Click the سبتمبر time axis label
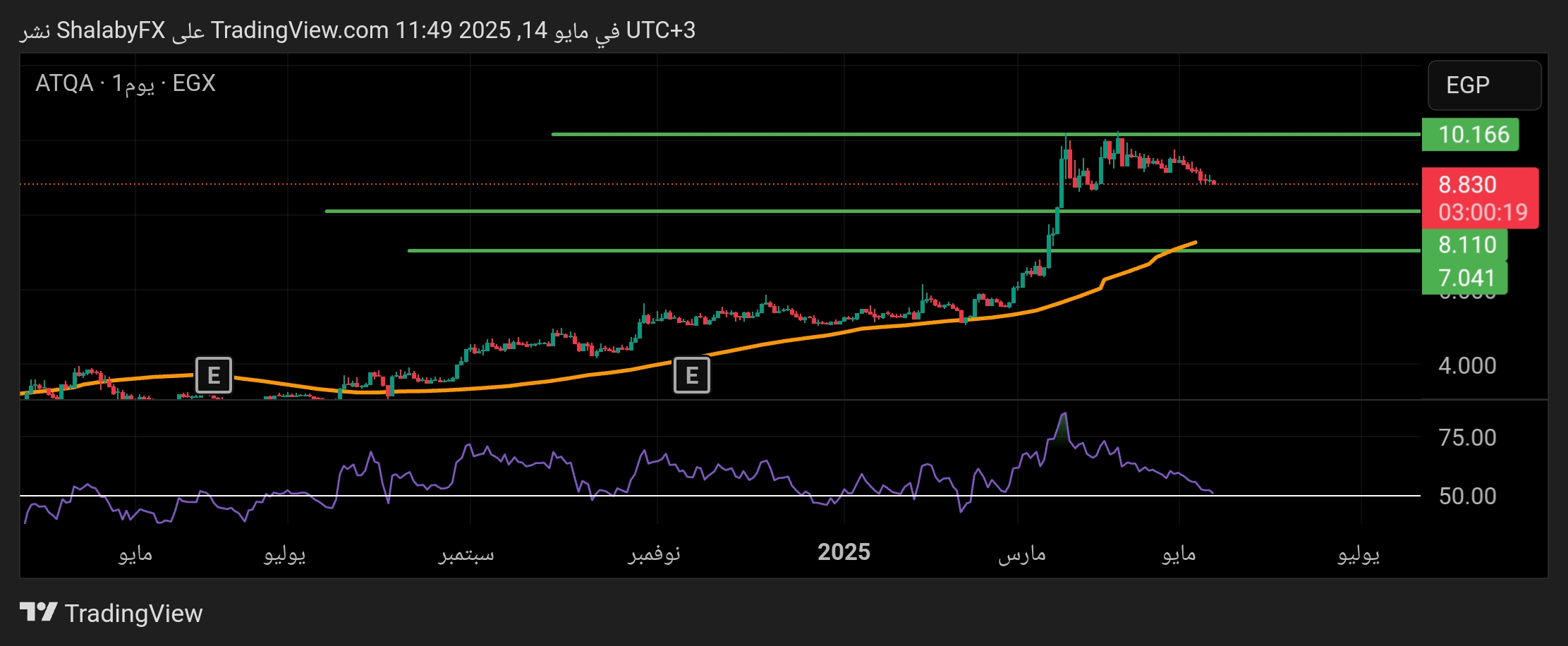 pyautogui.click(x=466, y=554)
